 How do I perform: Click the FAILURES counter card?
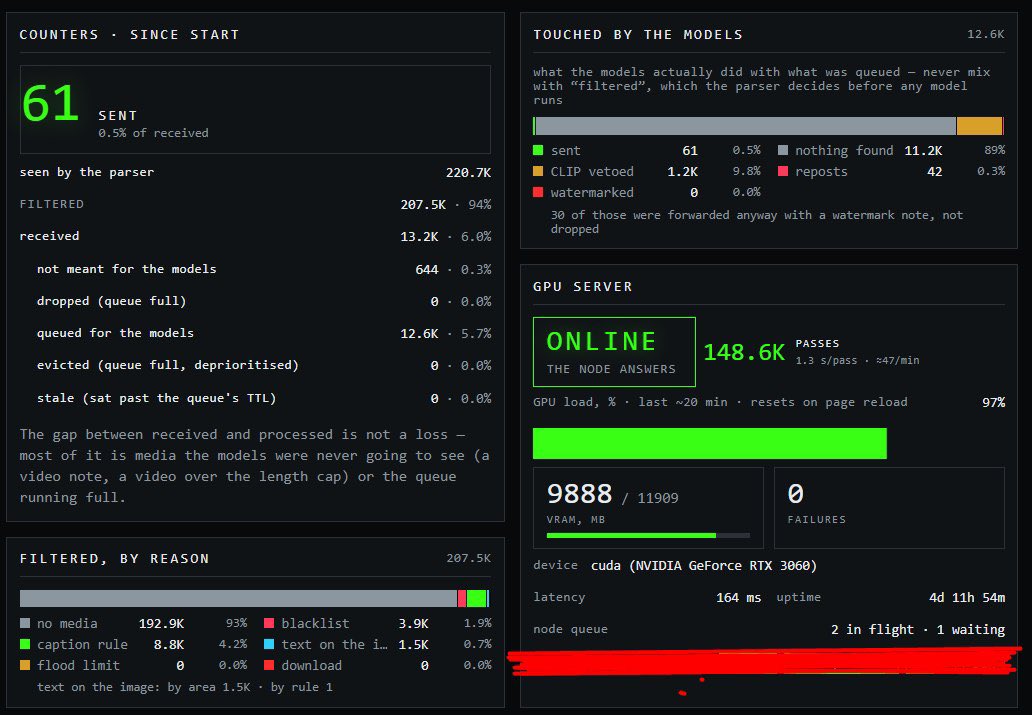(x=889, y=508)
